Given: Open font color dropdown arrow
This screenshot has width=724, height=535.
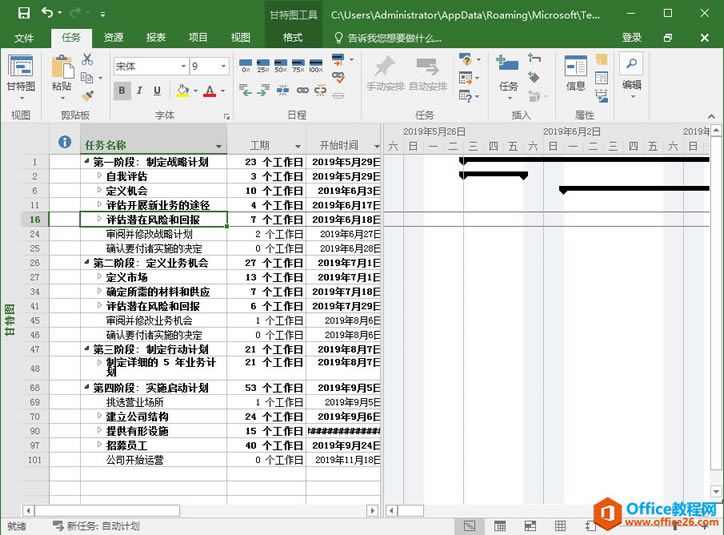Looking at the screenshot, I should (221, 91).
